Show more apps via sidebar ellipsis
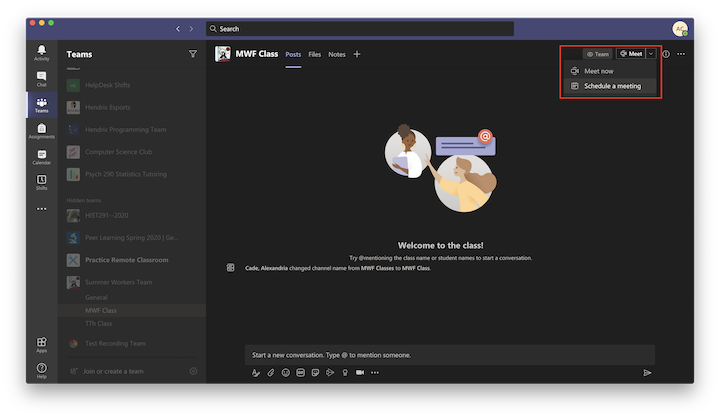Viewport: 720px width, 418px height. click(41, 209)
